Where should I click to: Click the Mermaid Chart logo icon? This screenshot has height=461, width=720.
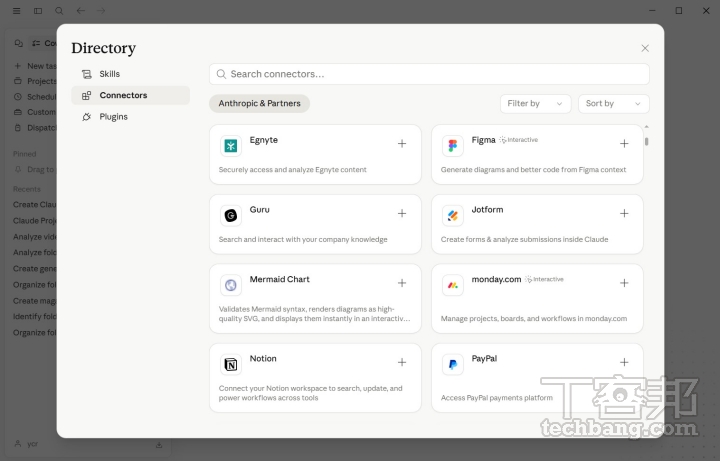click(231, 285)
